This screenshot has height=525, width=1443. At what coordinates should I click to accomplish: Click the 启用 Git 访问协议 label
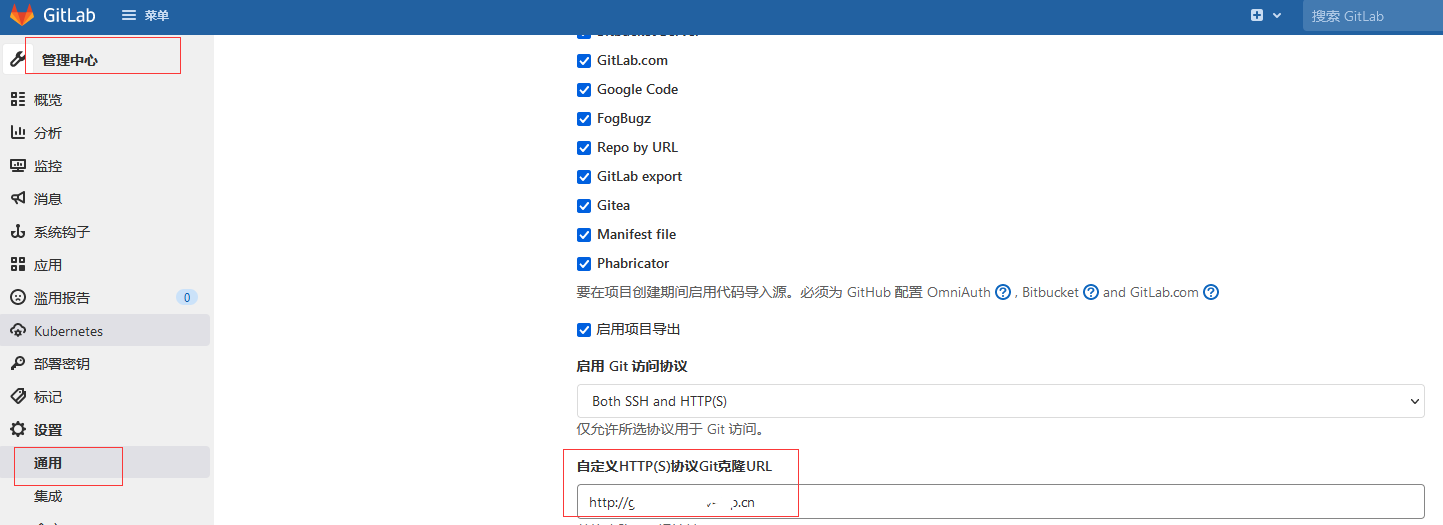pos(632,366)
